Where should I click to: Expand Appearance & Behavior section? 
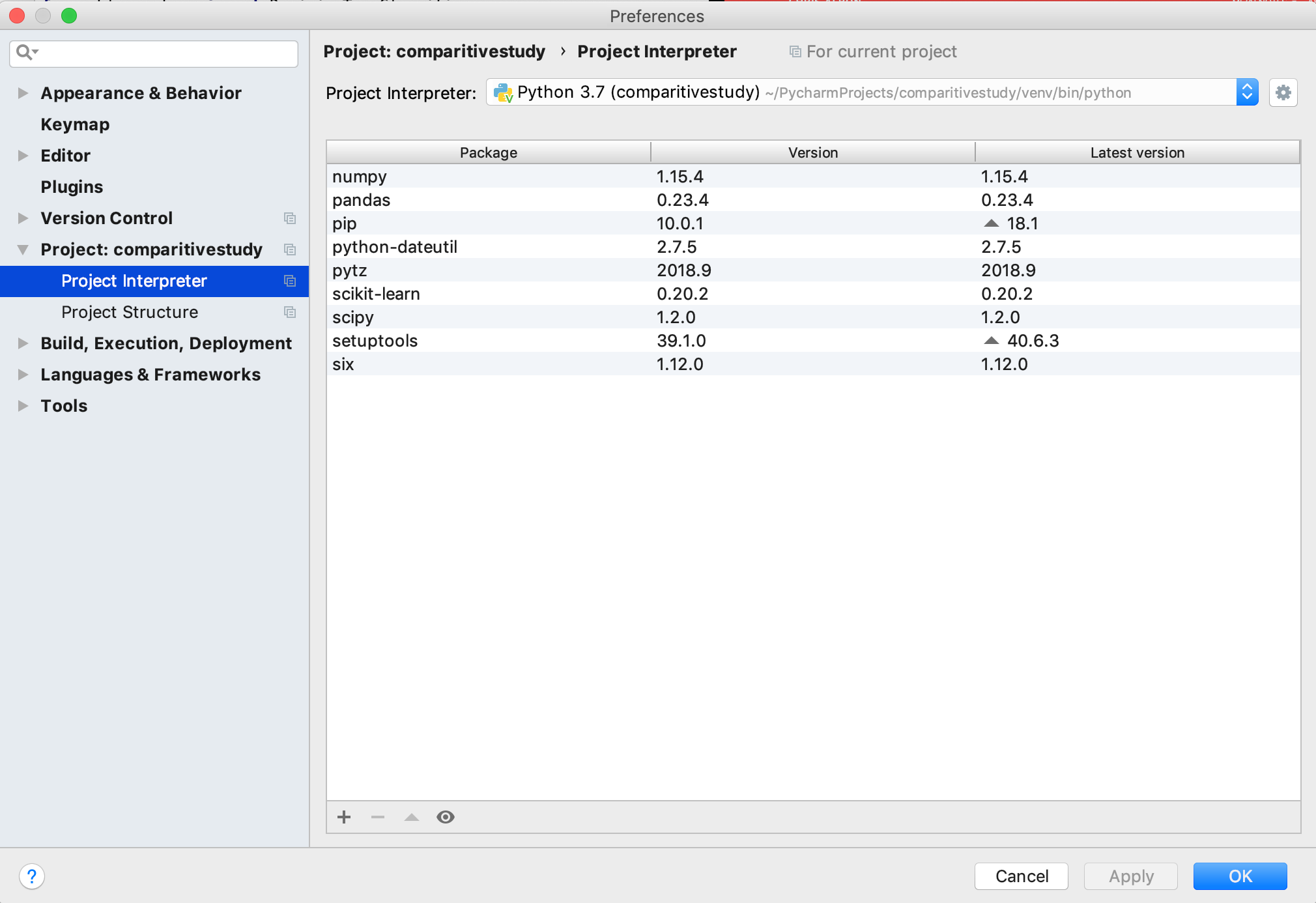pyautogui.click(x=23, y=93)
